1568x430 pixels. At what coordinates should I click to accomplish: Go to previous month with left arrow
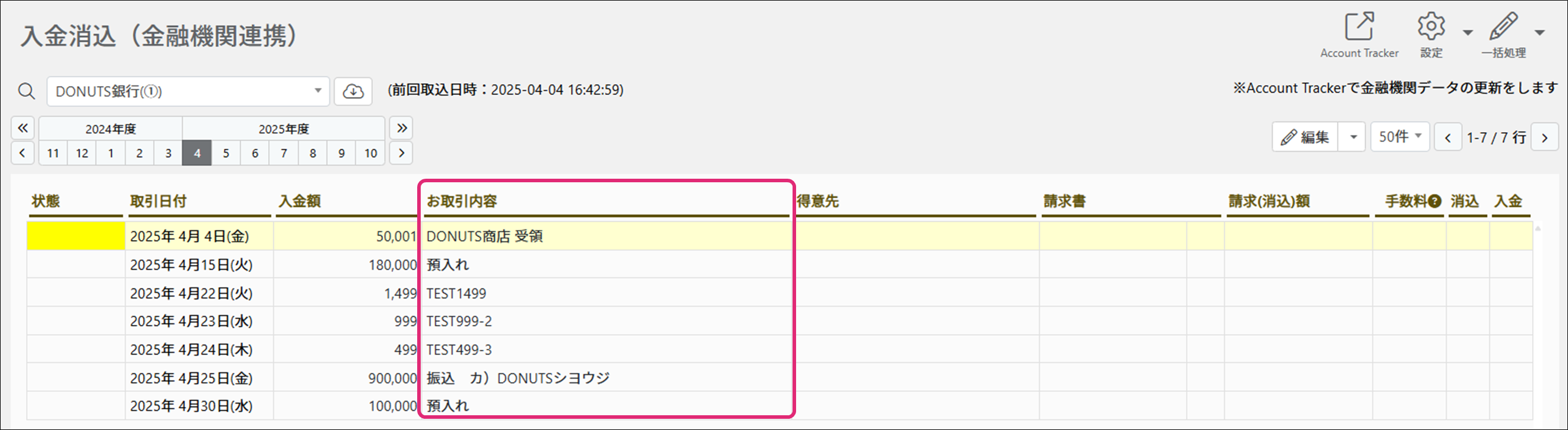point(22,153)
